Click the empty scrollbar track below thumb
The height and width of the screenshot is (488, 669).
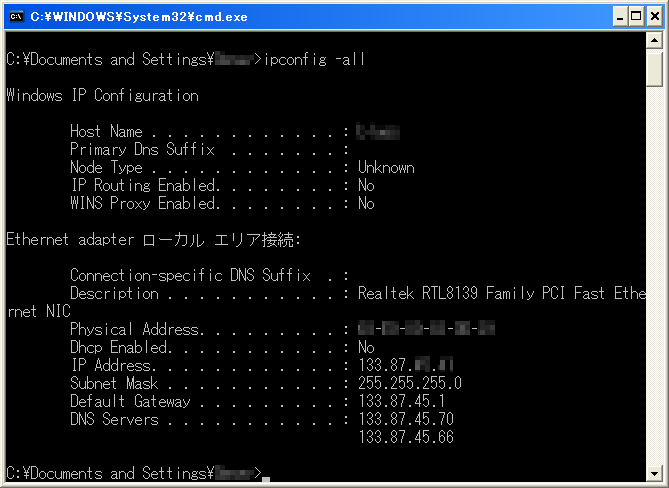click(654, 275)
